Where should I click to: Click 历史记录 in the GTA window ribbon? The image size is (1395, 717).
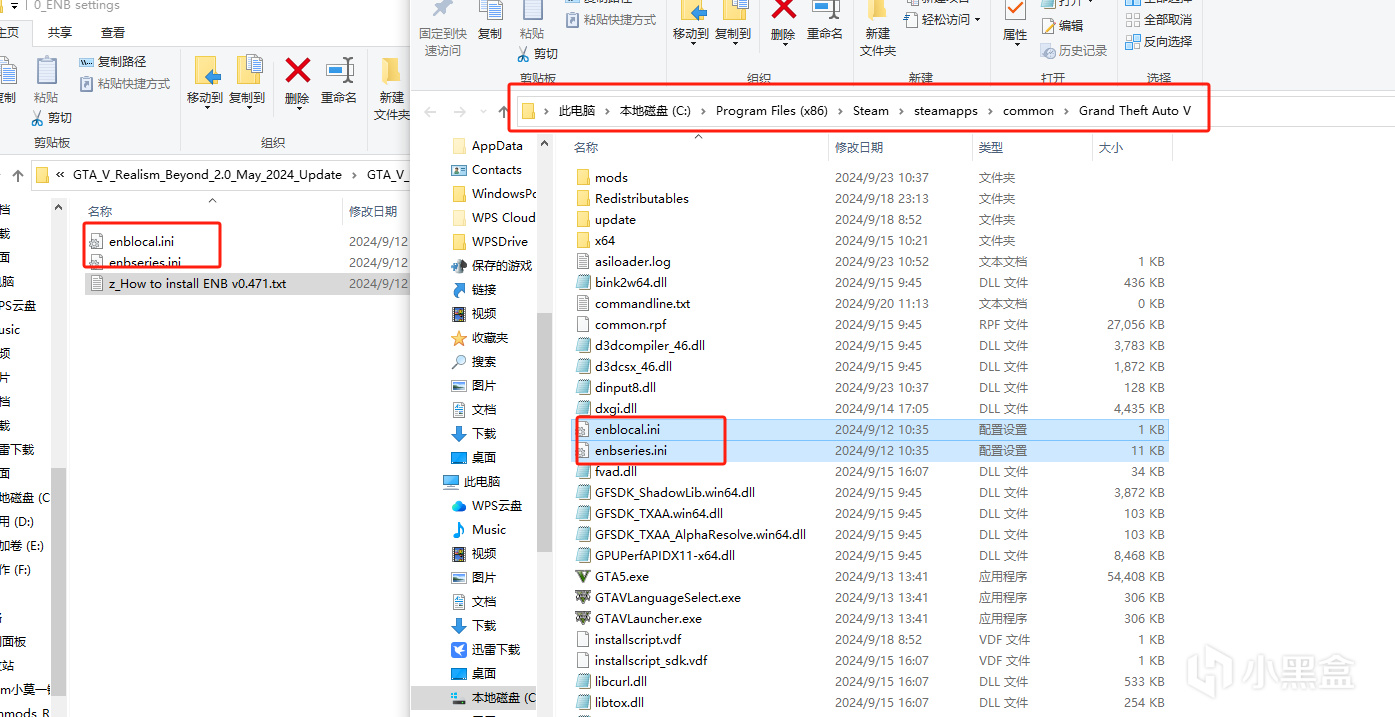1074,50
